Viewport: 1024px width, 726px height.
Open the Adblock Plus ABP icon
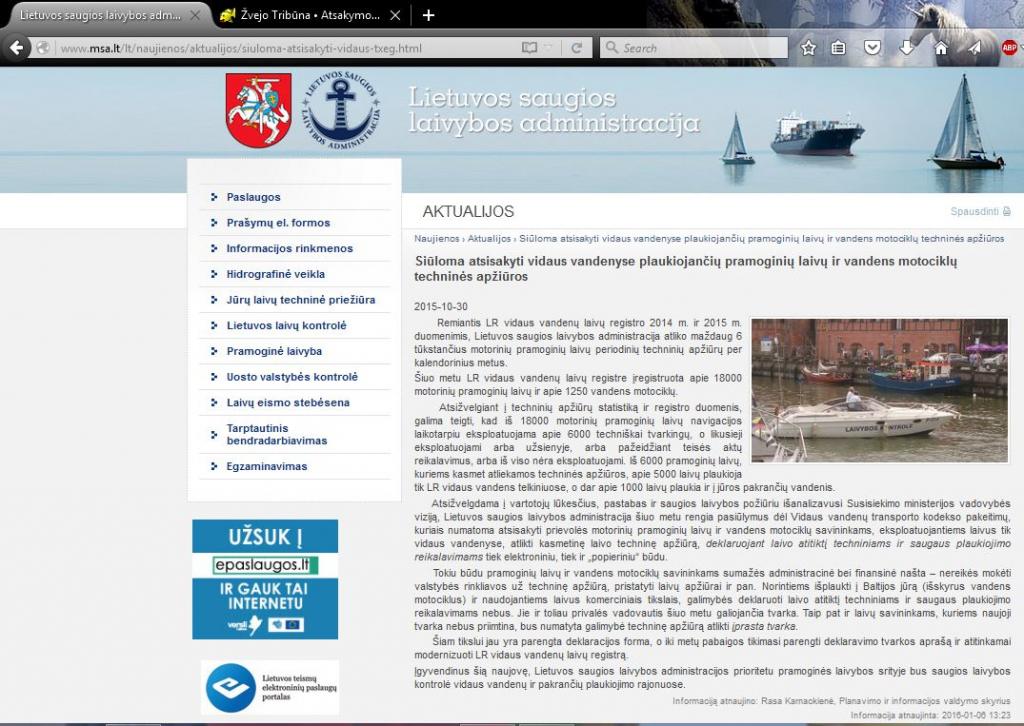(1010, 48)
